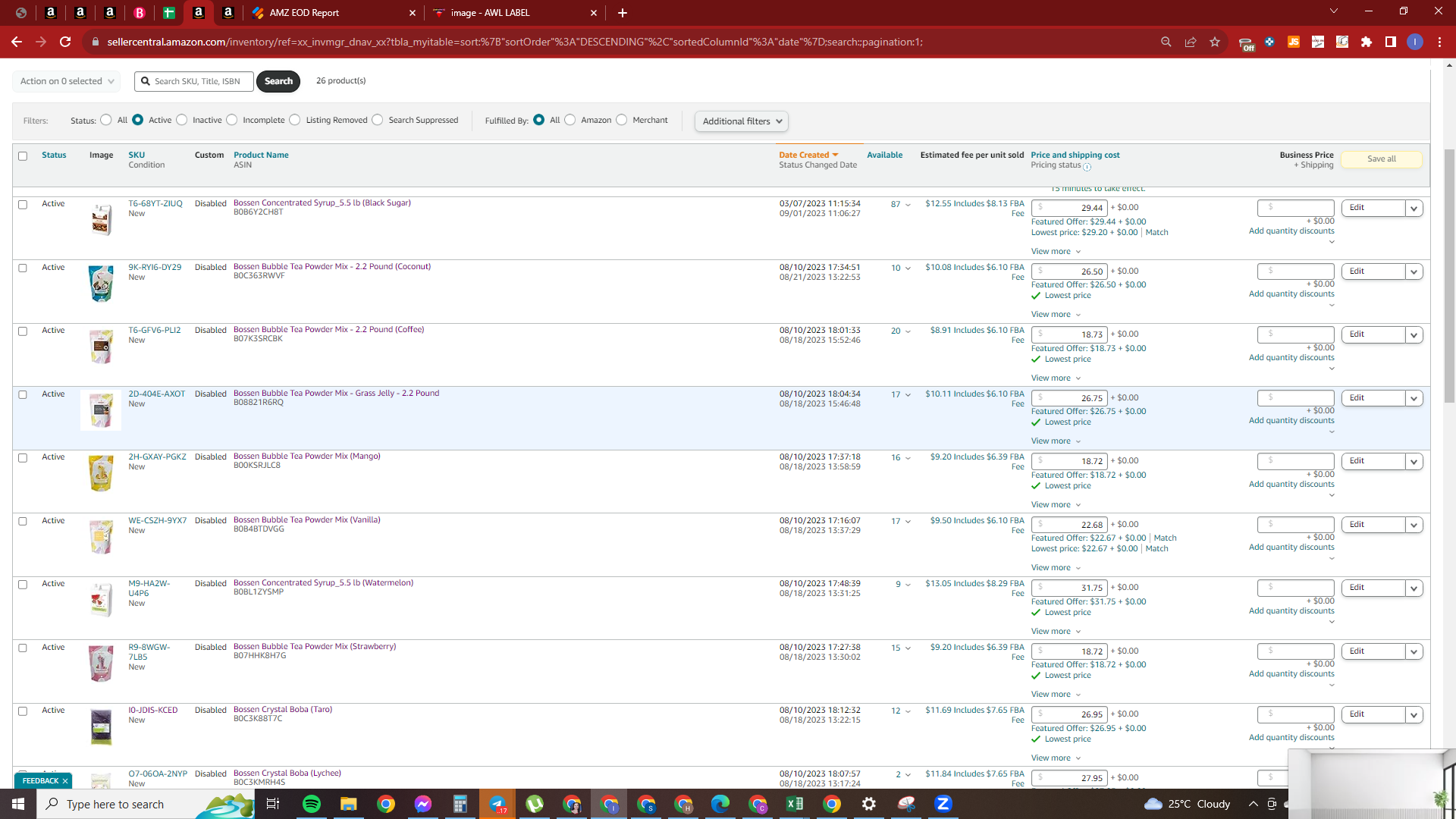Expand quantity discounts chevron for Vanilla row
Screen dimensions: 1456x819
1332,559
